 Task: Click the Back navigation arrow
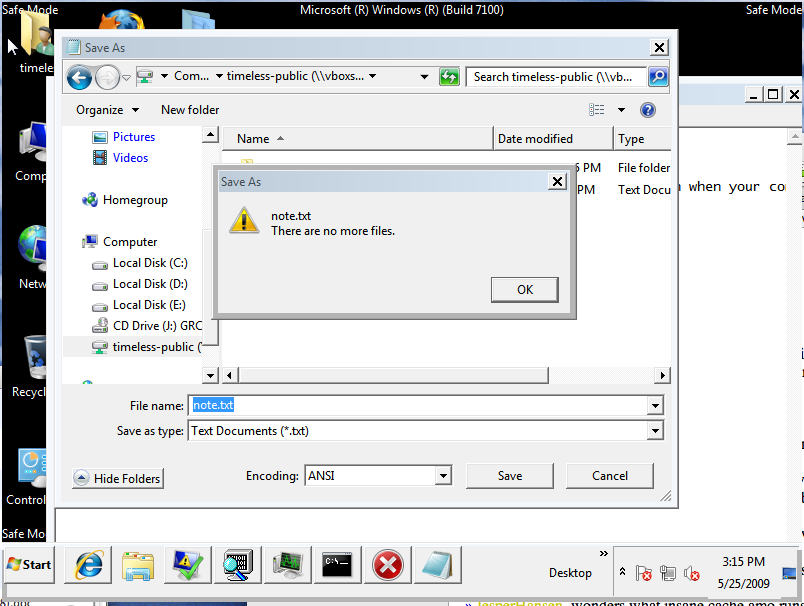coord(79,77)
